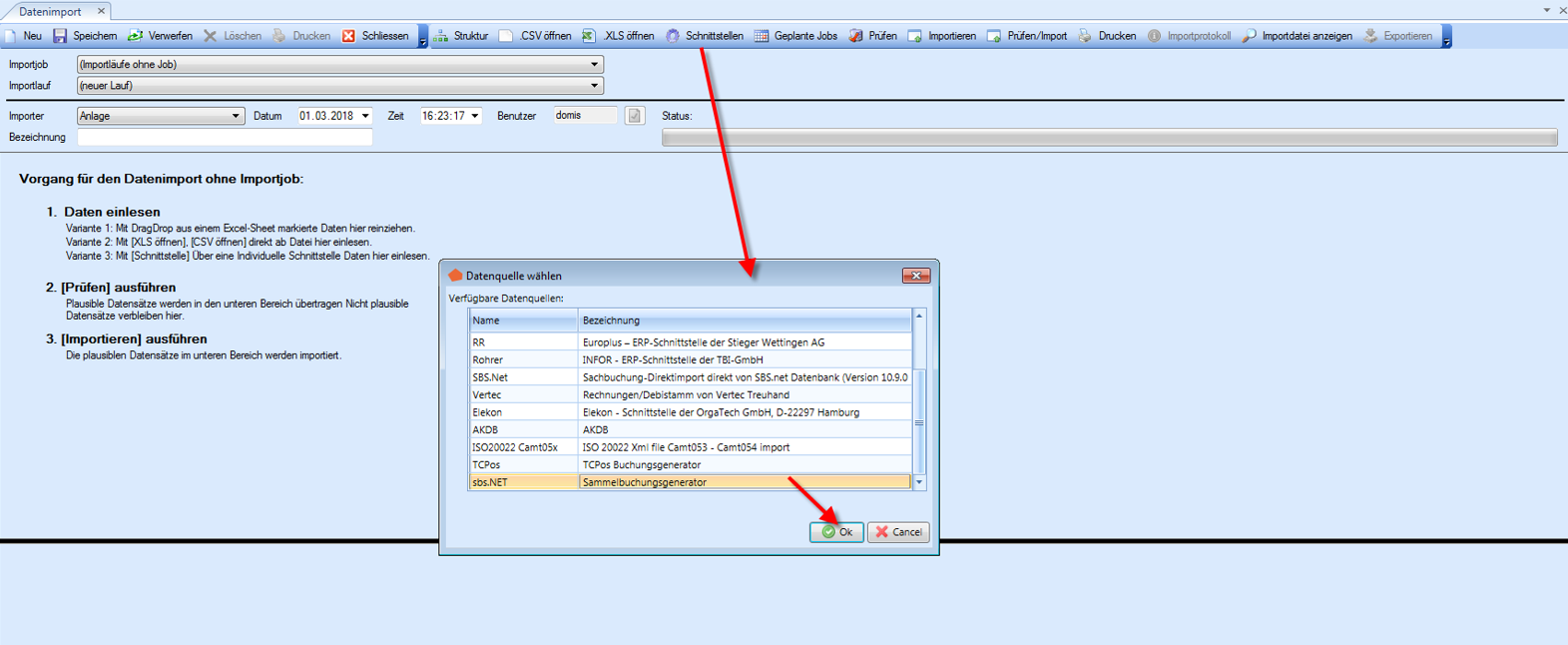Click the data source list scrollbar down arrow
Image resolution: width=1568 pixels, height=645 pixels.
tap(919, 483)
